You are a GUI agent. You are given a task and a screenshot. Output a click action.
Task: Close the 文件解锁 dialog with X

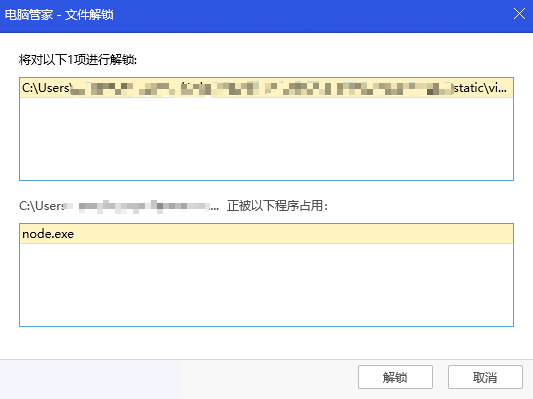pos(519,14)
